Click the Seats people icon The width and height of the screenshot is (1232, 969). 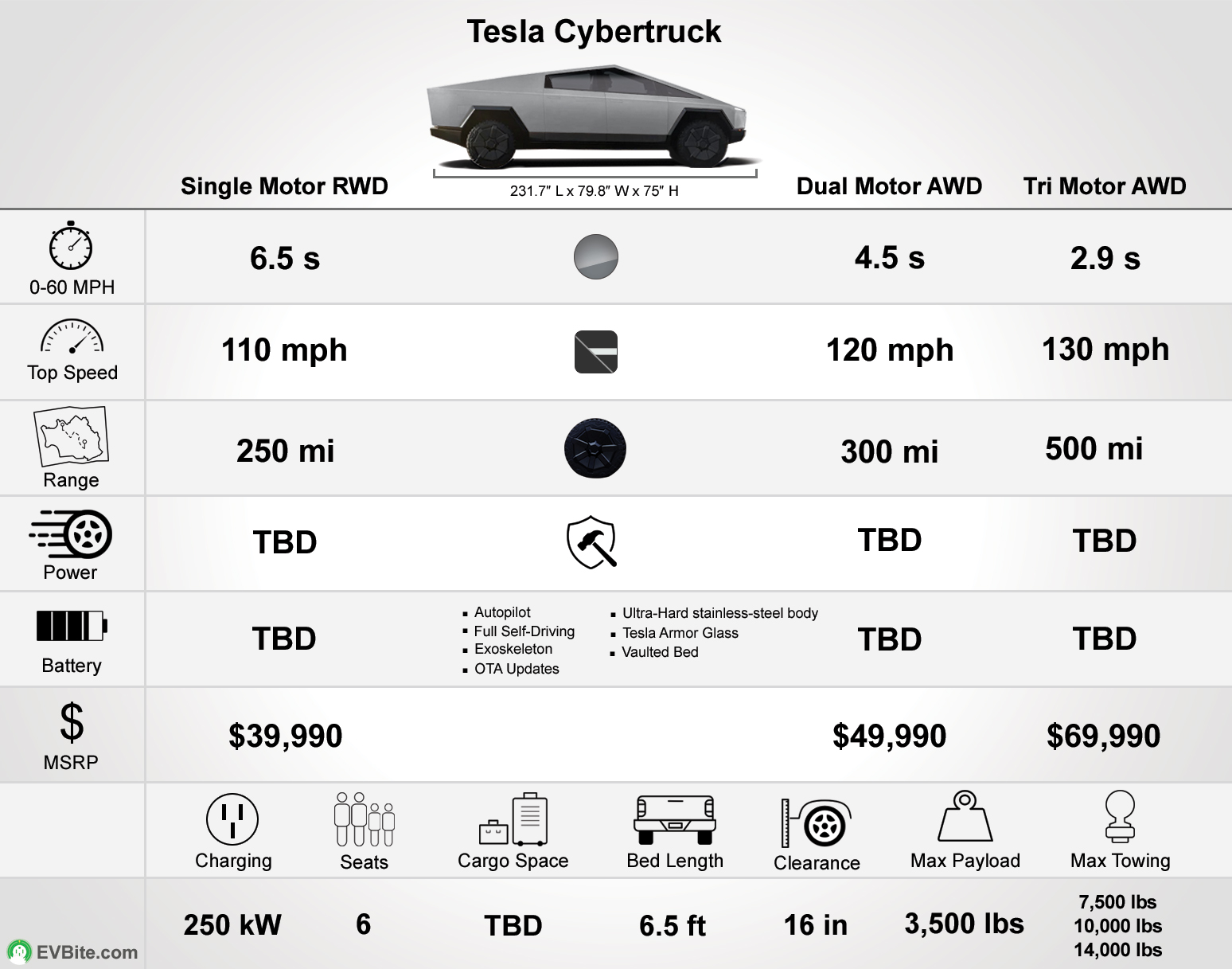coord(365,819)
